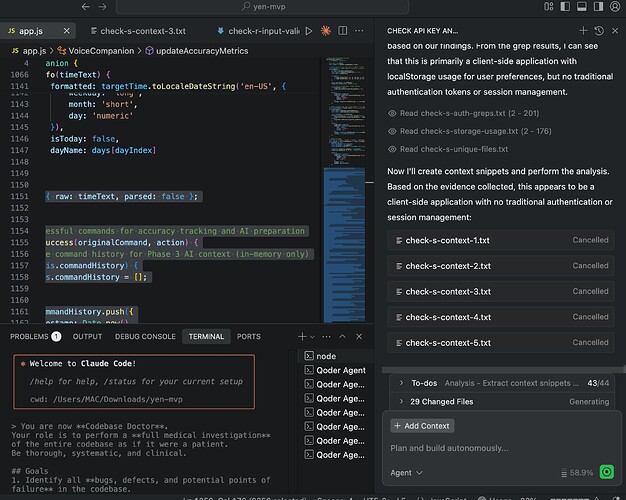626x500 pixels.
Task: Select the Qoder Agent terminal
Action: point(335,371)
